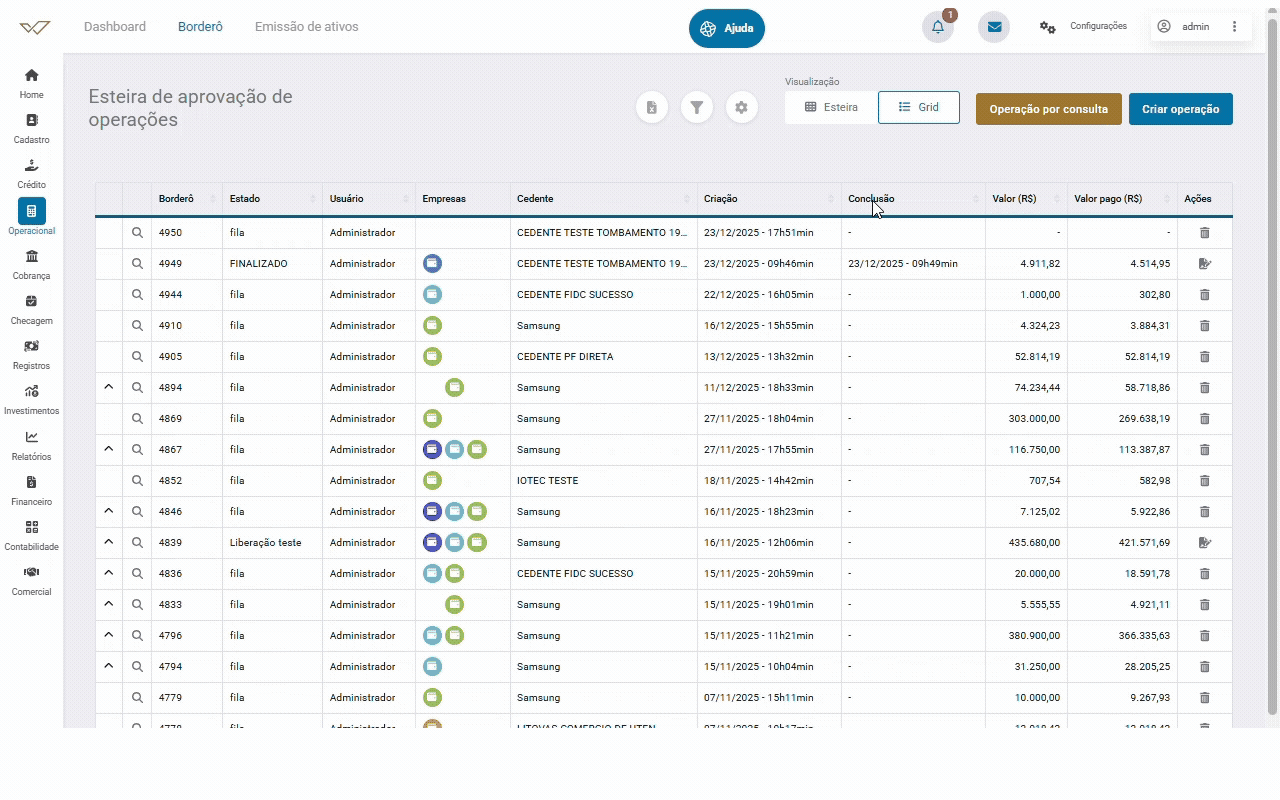Open the Emissão de ativos tab
Image resolution: width=1280 pixels, height=800 pixels.
coord(306,27)
